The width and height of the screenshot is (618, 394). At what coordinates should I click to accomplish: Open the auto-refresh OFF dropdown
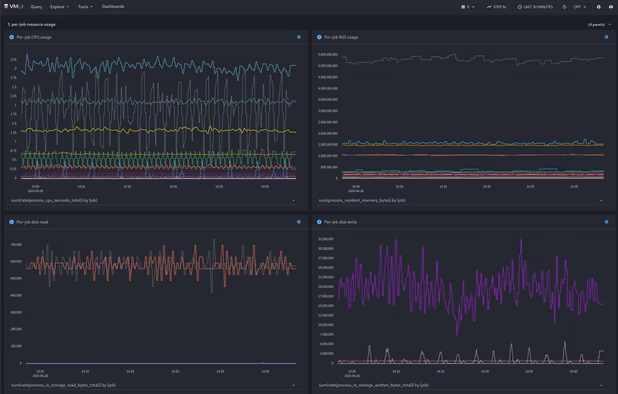[579, 7]
